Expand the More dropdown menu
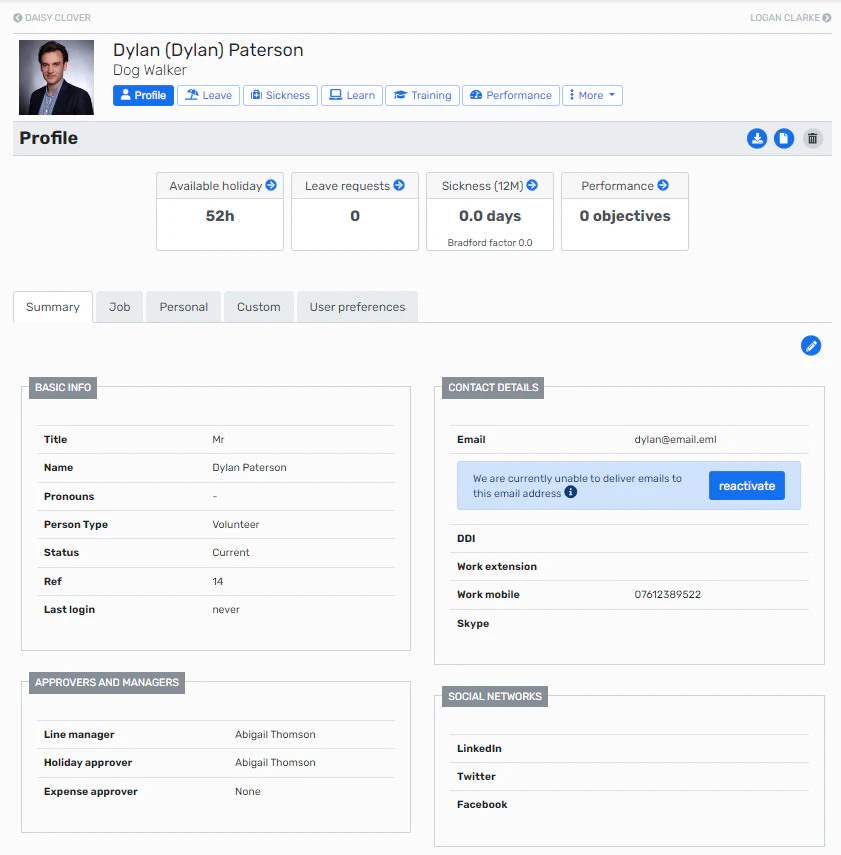 click(x=592, y=95)
